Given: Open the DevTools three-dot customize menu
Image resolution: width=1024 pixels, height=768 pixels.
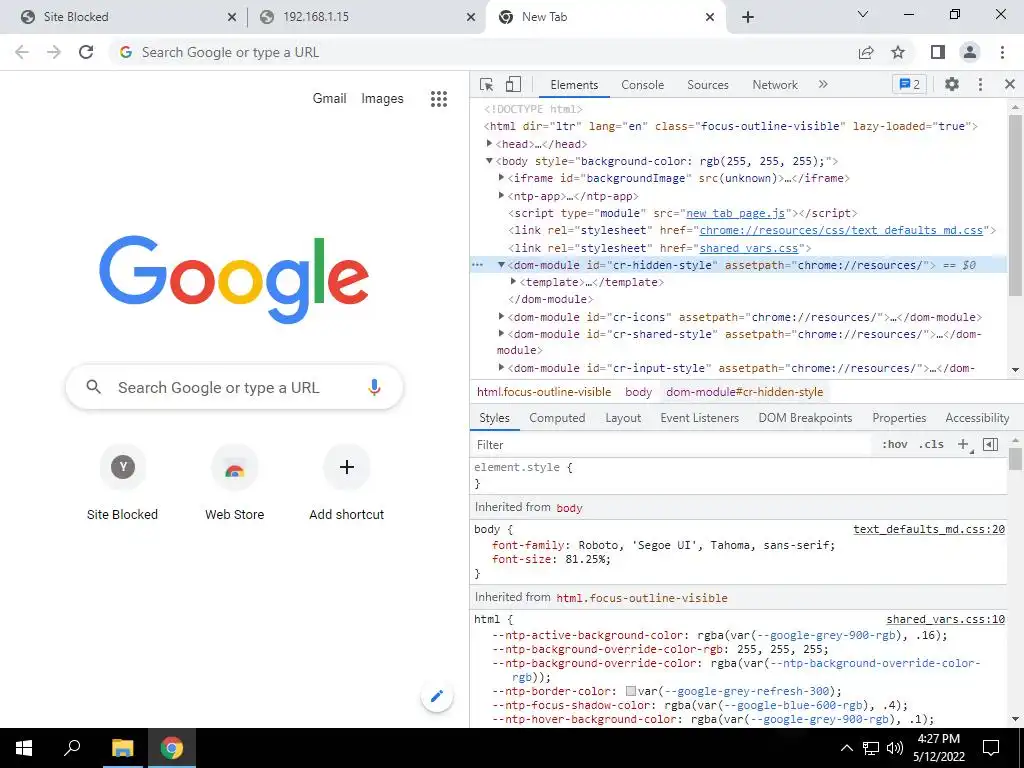Looking at the screenshot, I should pos(980,84).
